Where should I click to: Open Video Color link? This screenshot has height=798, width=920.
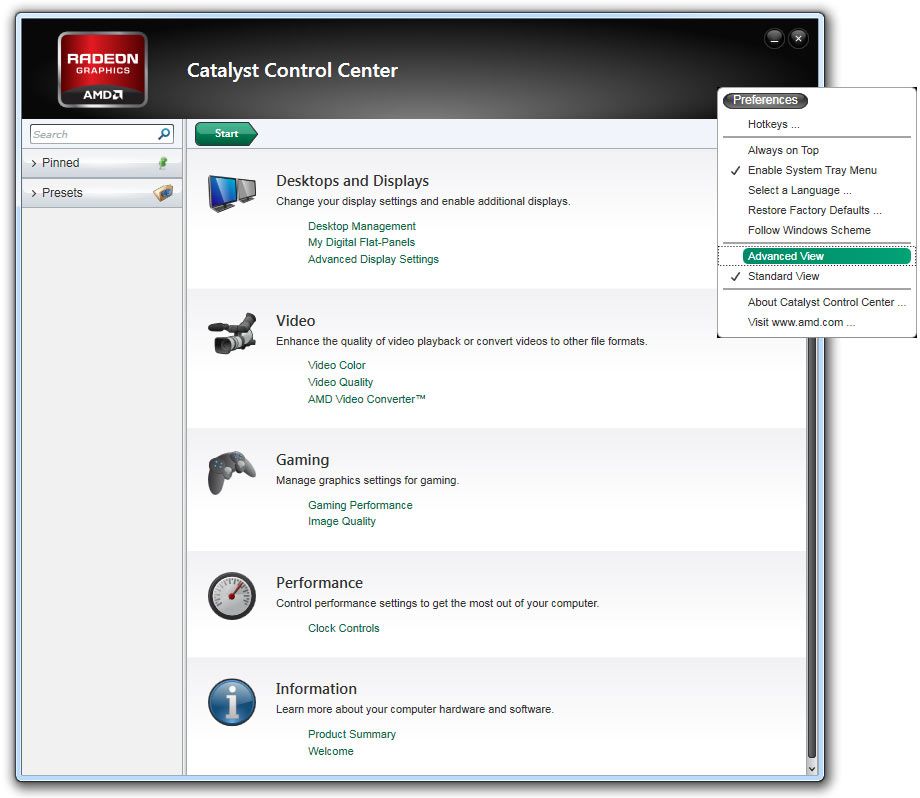click(x=337, y=365)
